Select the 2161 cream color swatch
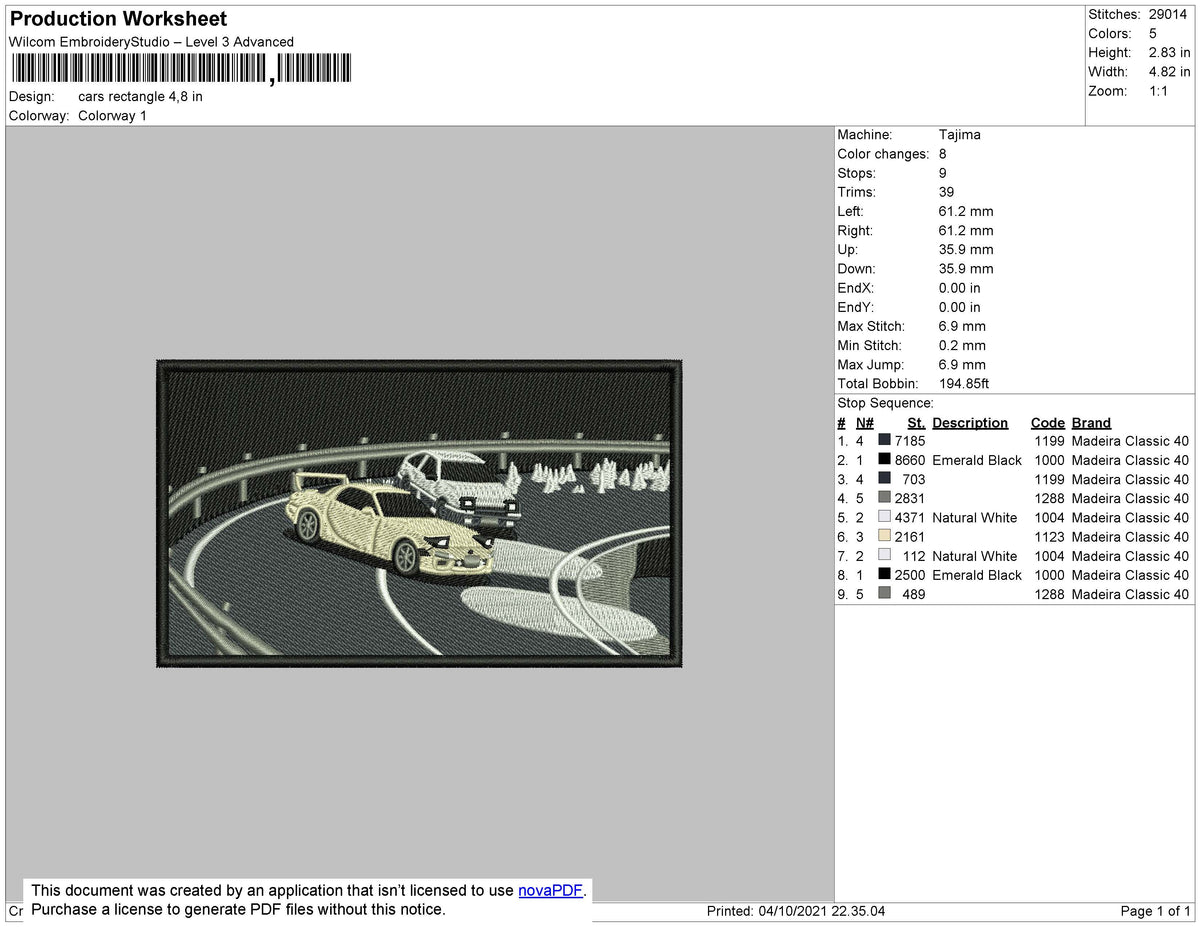Image resolution: width=1200 pixels, height=927 pixels. click(884, 536)
